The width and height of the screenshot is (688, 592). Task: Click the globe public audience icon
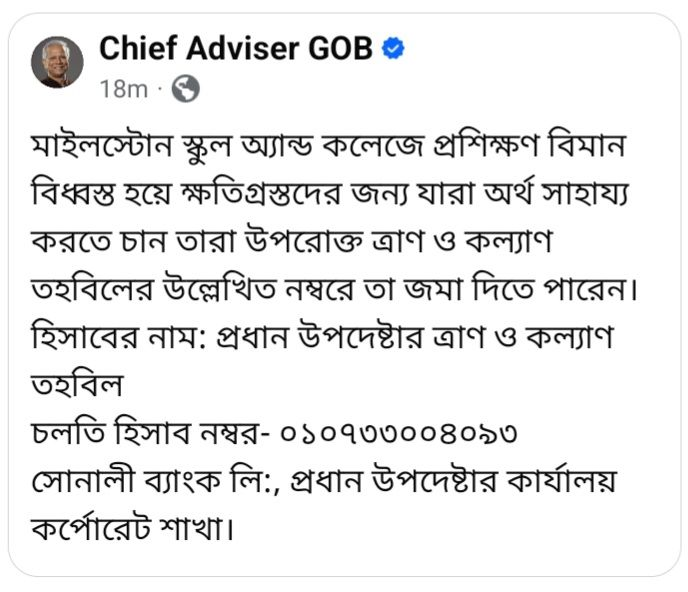click(x=185, y=89)
